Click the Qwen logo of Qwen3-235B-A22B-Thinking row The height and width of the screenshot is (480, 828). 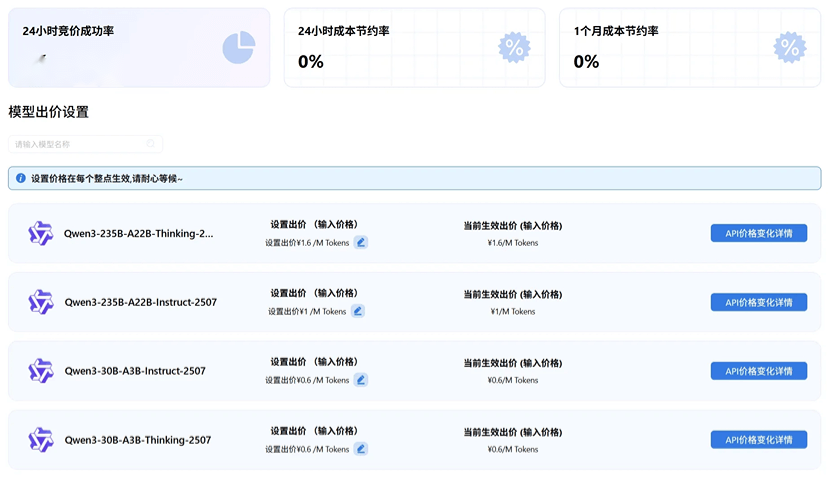41,233
